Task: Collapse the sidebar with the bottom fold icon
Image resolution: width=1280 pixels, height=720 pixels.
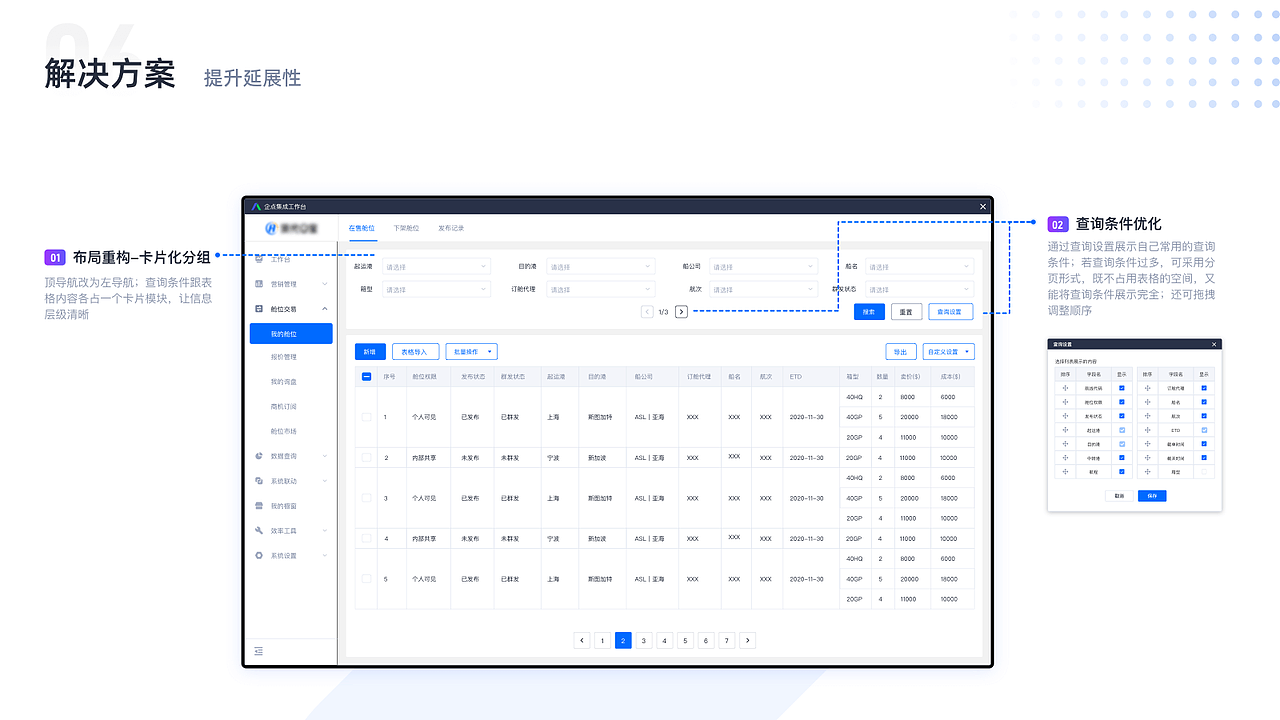Action: click(x=258, y=651)
